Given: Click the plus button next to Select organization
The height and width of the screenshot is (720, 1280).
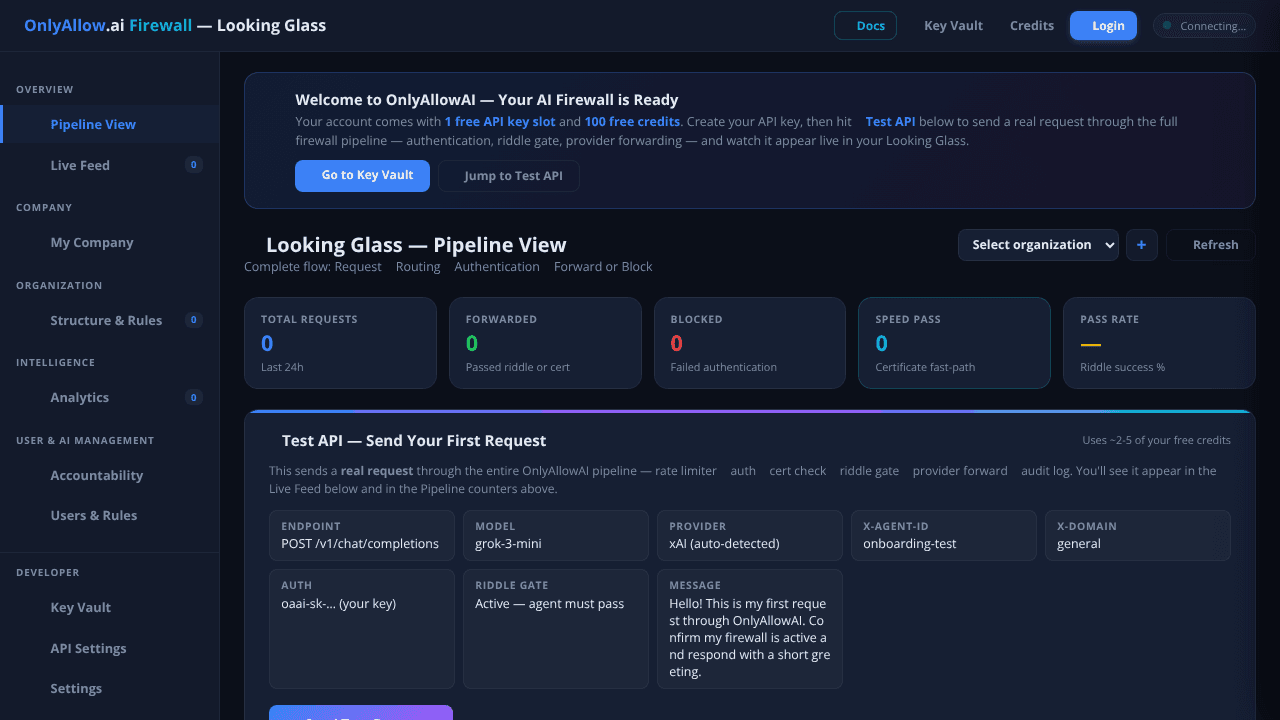Looking at the screenshot, I should [x=1142, y=245].
